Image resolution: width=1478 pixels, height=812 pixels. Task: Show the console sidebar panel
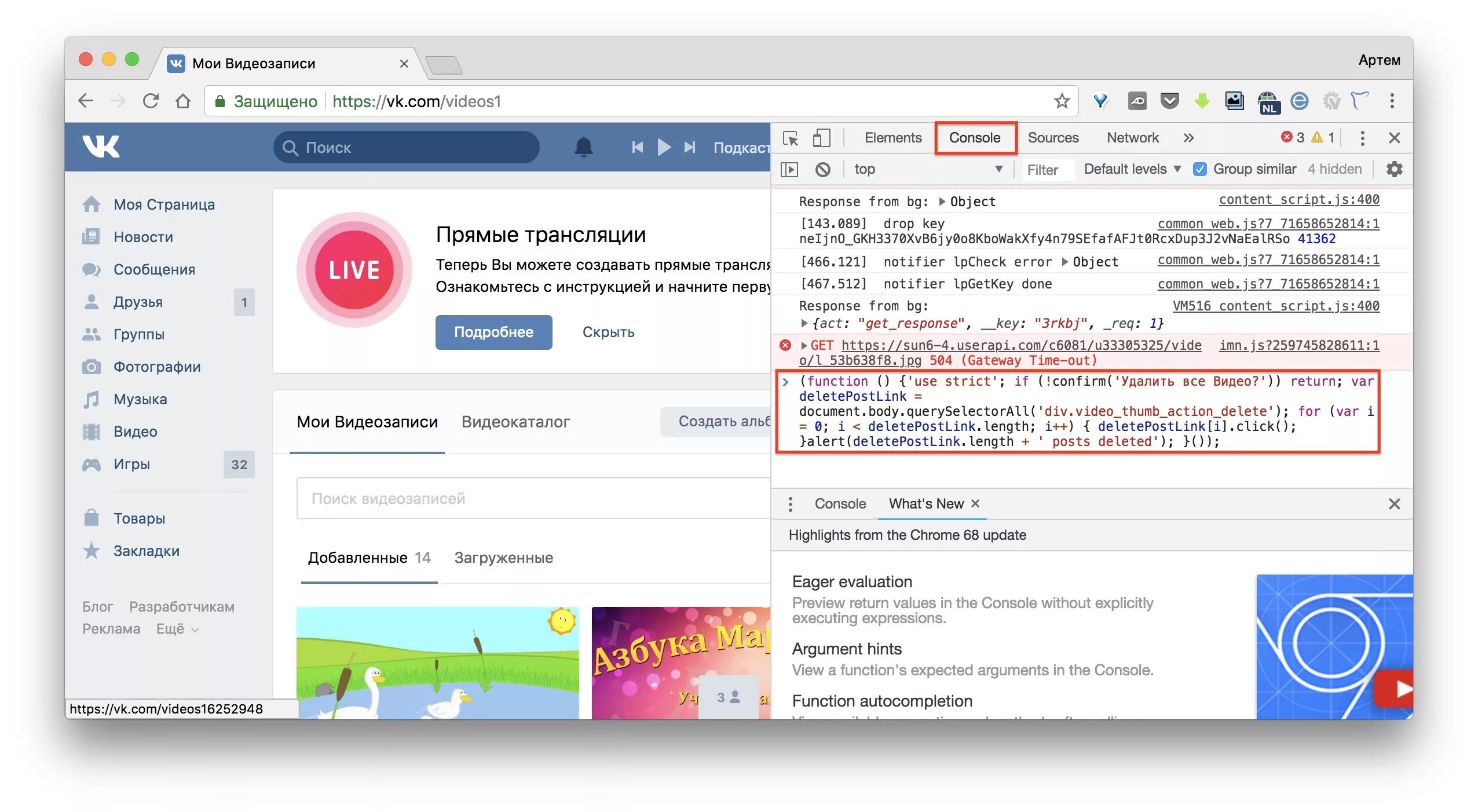click(789, 169)
